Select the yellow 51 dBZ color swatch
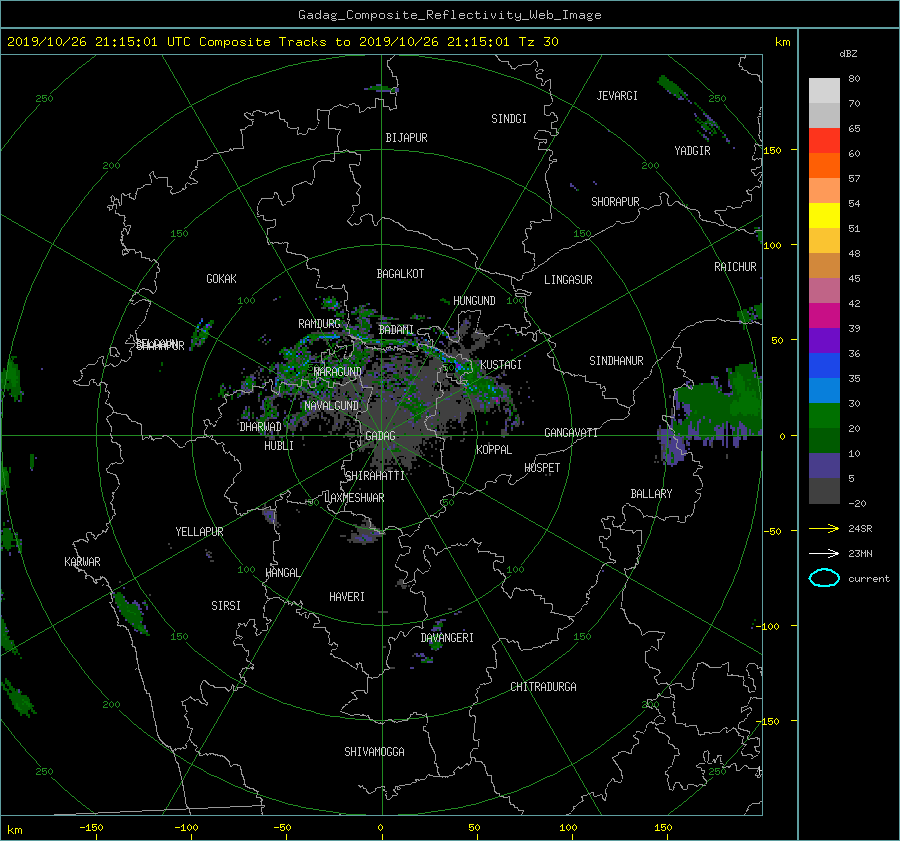The image size is (900, 841). (824, 215)
